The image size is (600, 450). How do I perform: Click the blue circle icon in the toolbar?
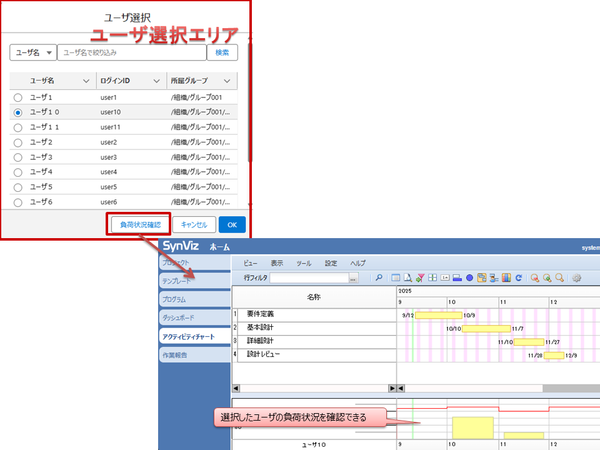pos(470,278)
